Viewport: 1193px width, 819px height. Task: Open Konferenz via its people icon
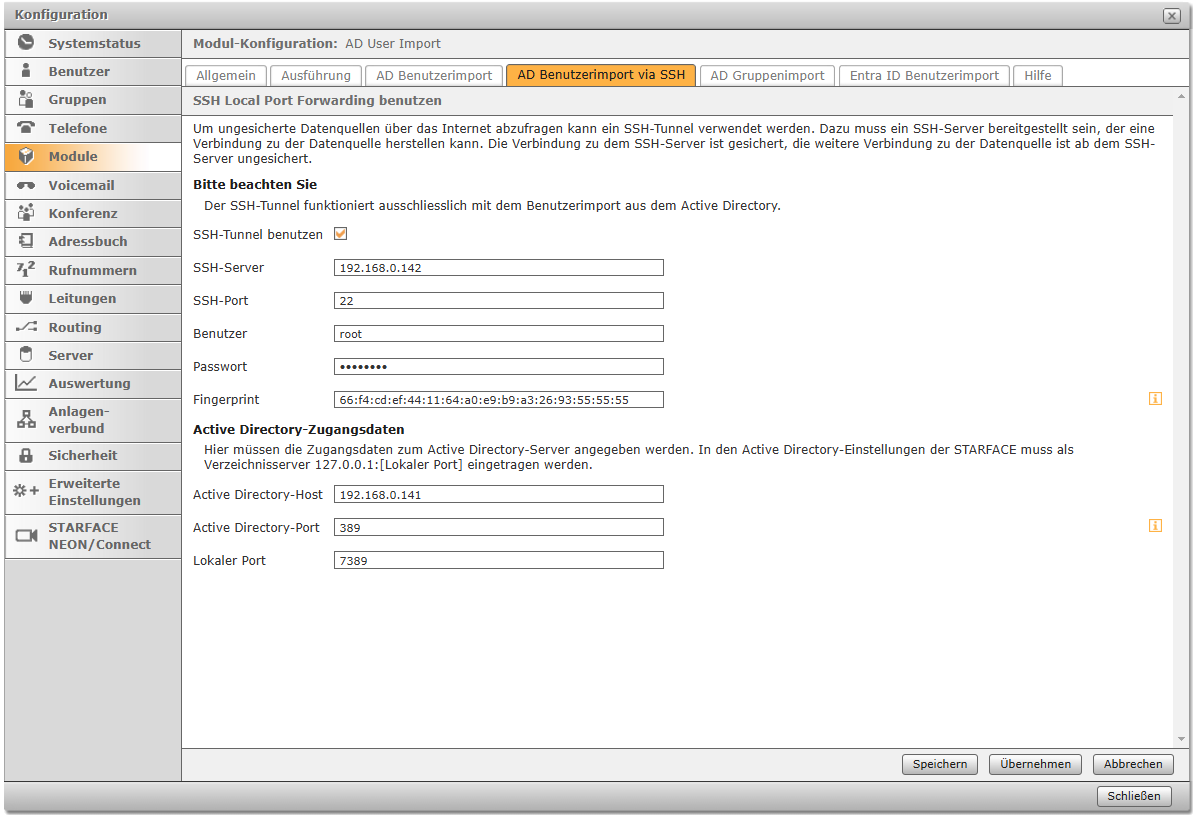point(26,213)
